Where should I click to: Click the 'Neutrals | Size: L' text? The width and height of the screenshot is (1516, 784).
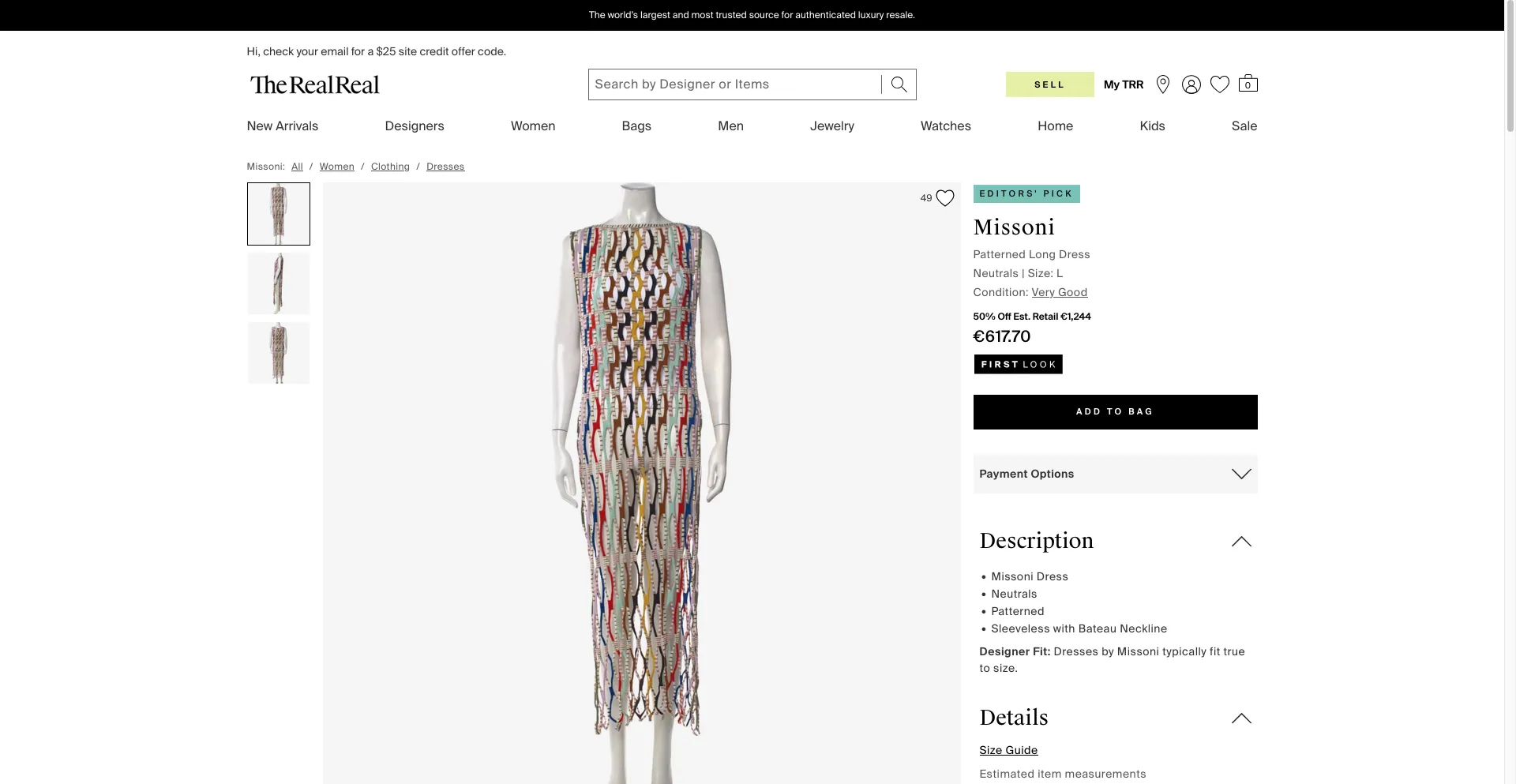(x=1018, y=273)
